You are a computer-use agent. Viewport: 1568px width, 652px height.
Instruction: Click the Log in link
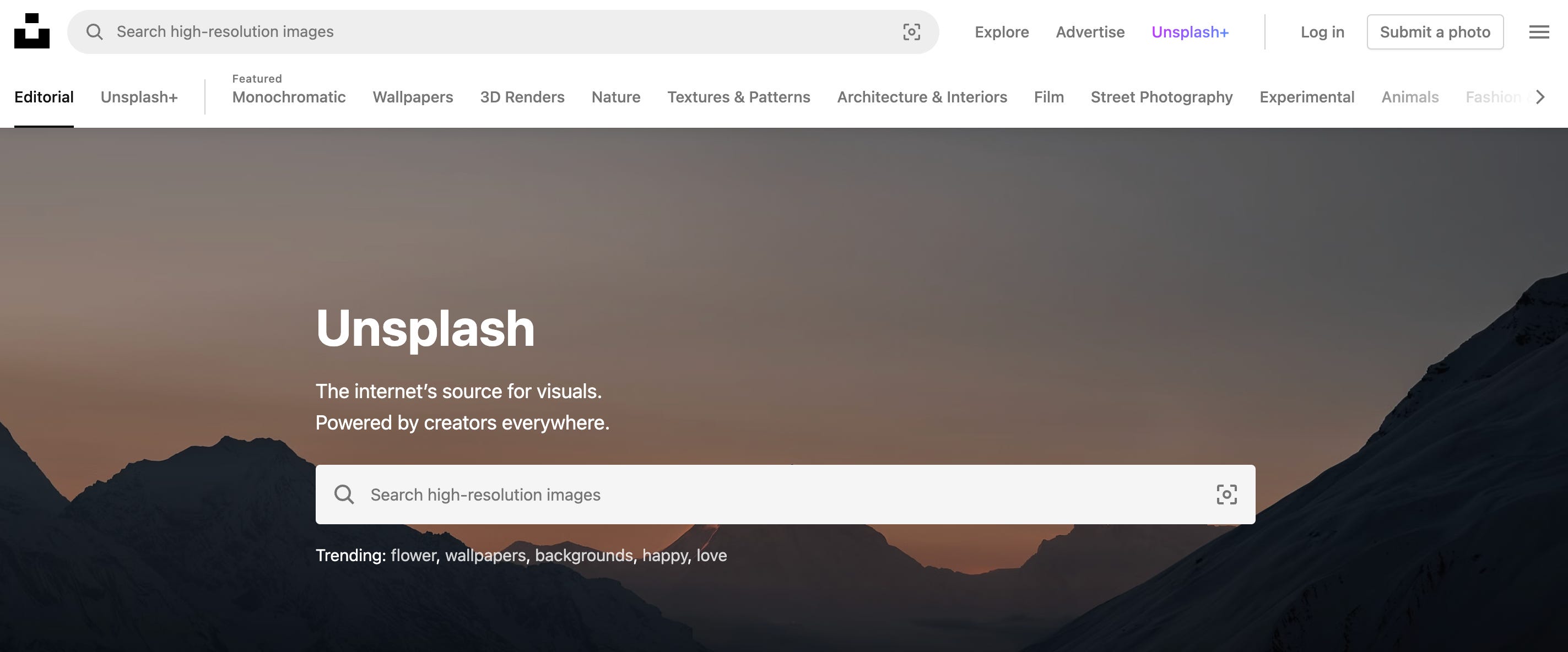[1322, 32]
